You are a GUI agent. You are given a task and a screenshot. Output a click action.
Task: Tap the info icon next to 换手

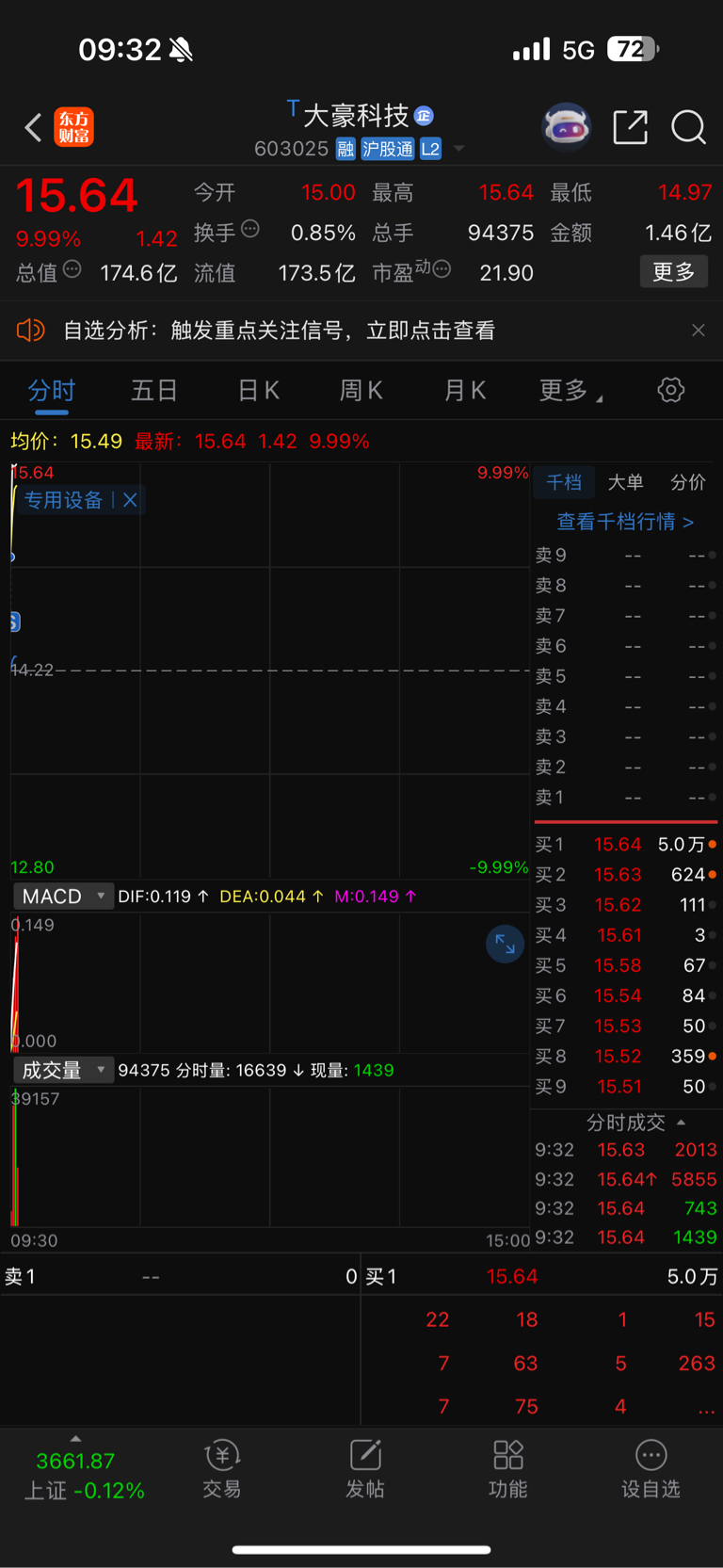pos(250,228)
